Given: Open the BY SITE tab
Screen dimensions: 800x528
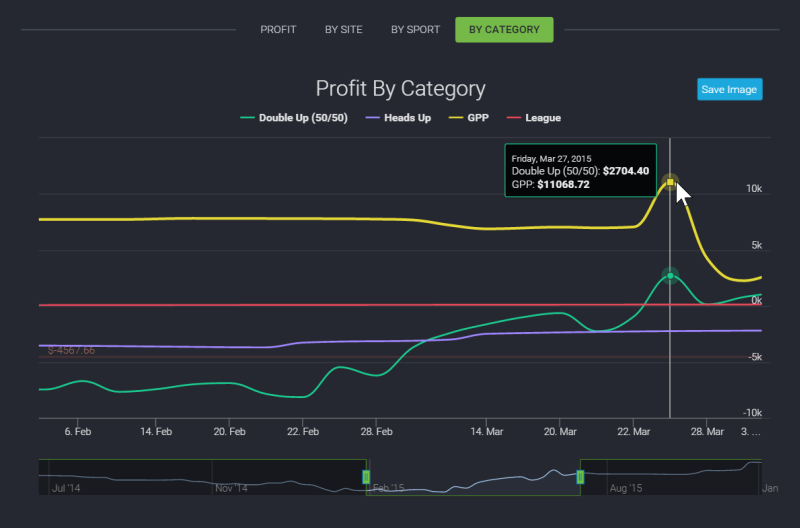Looking at the screenshot, I should [343, 30].
